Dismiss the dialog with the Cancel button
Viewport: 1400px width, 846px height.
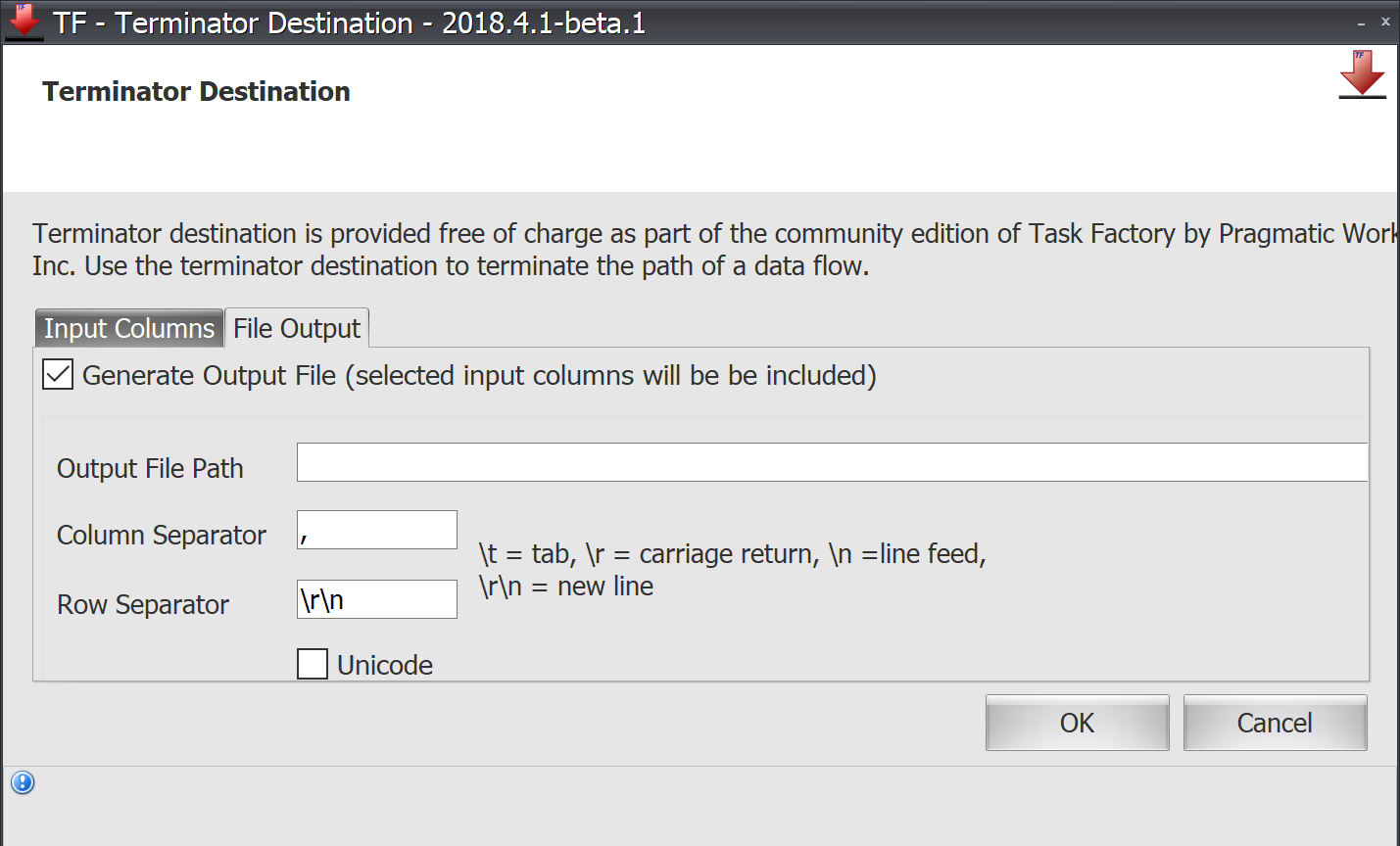click(1275, 723)
